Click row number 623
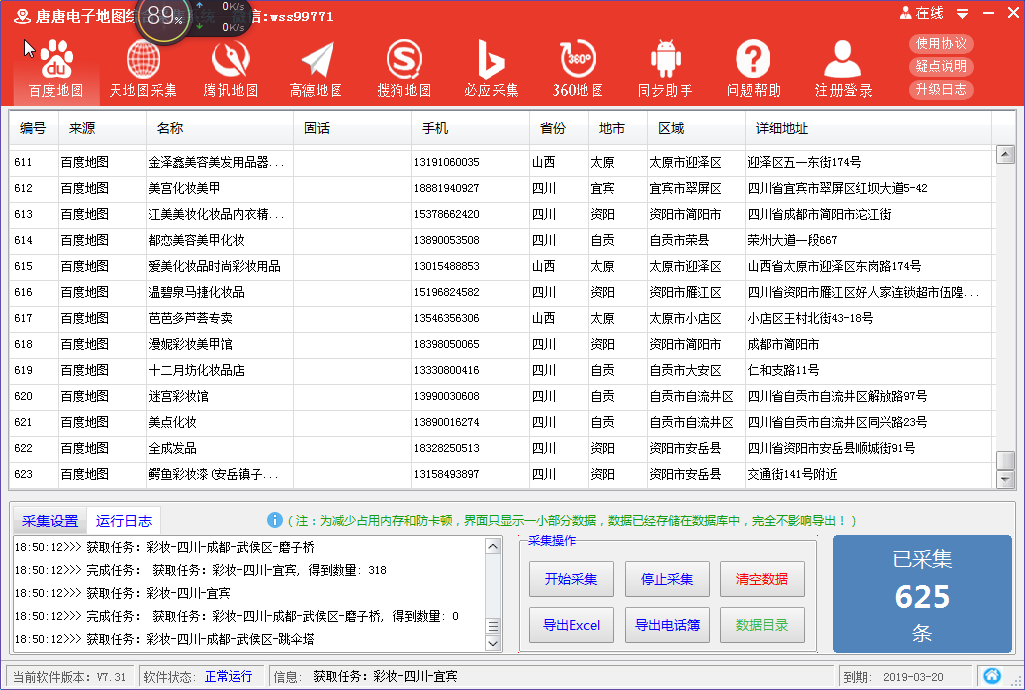The height and width of the screenshot is (690, 1025). coord(24,474)
